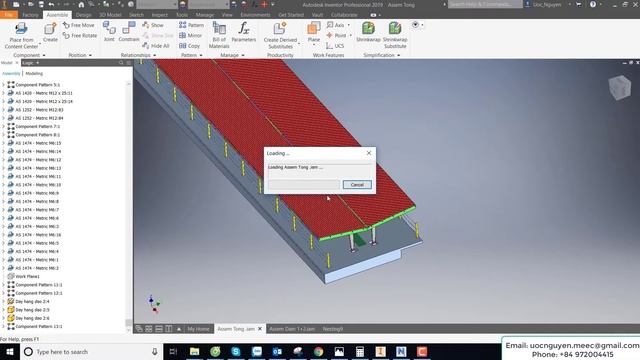The image size is (640, 360).
Task: Switch to the My Home document tab
Action: (198, 329)
